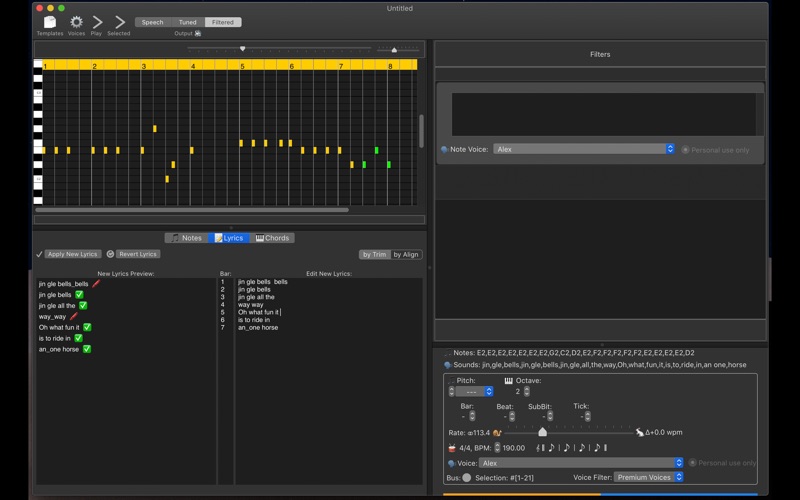This screenshot has height=500, width=800.
Task: Click bar 8 marker in the yellow ruler
Action: (390, 66)
